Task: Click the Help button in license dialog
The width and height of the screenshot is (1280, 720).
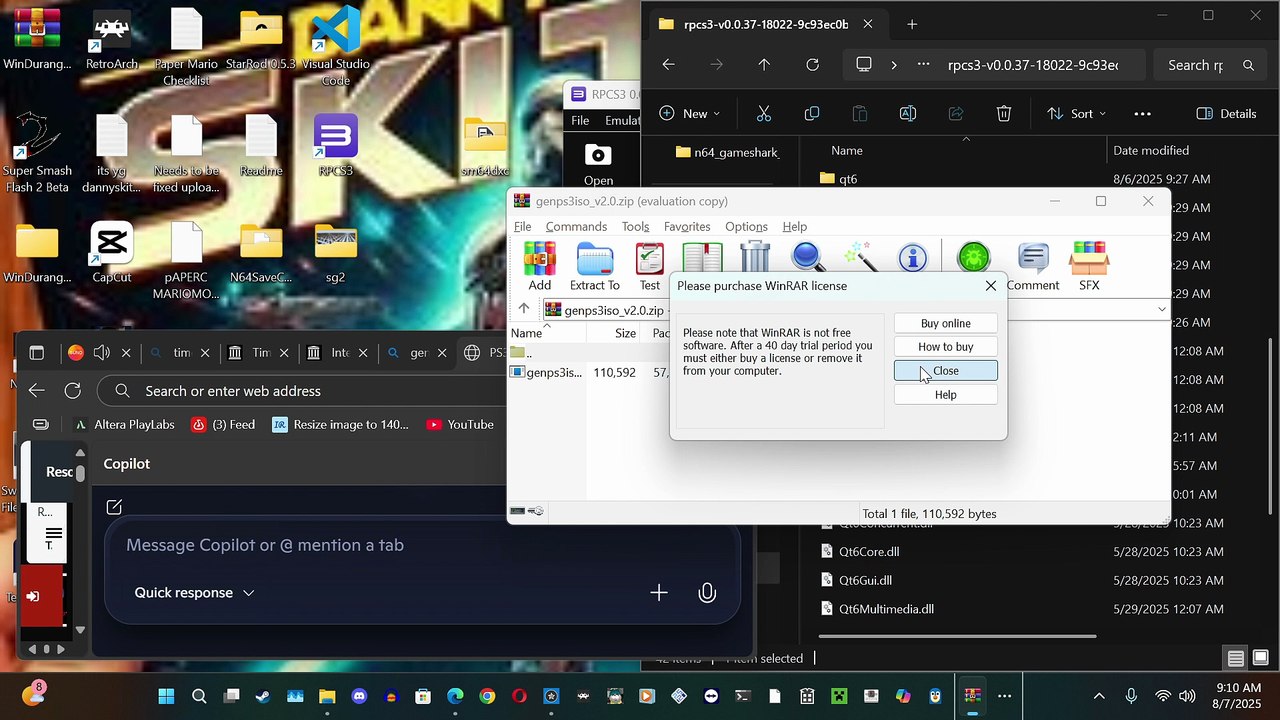Action: point(945,395)
